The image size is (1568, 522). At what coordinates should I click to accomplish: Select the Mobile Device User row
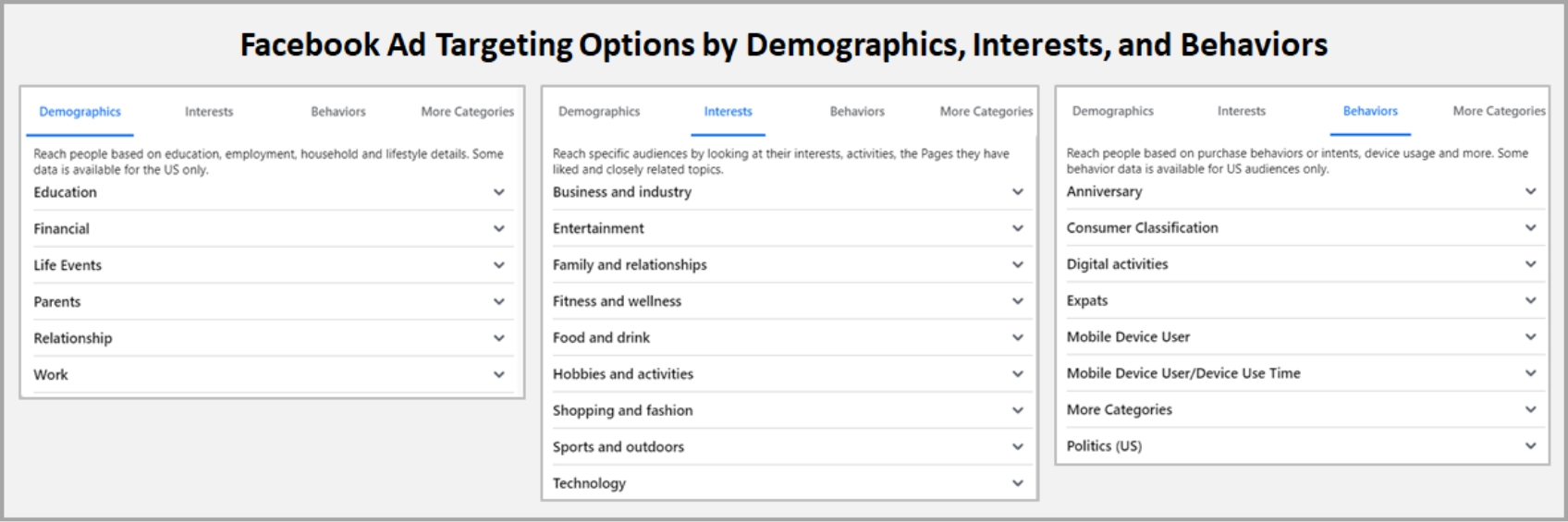(x=1128, y=336)
